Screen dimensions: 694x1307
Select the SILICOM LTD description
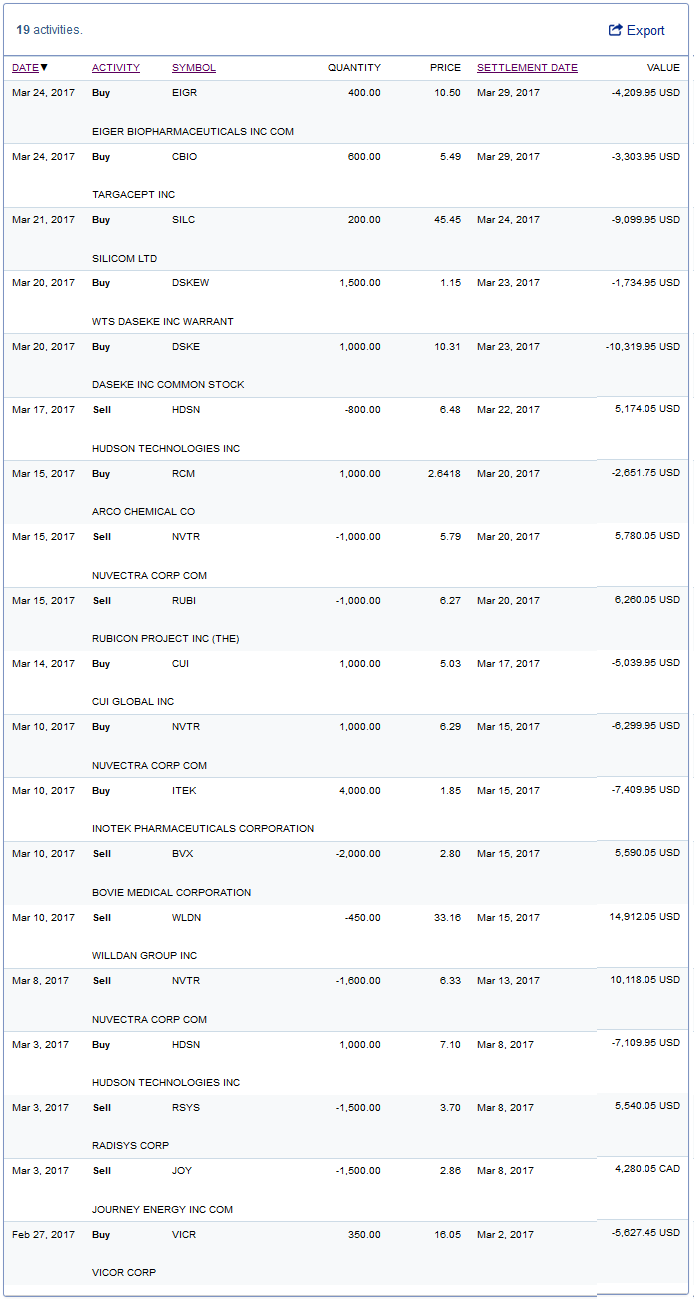point(125,258)
